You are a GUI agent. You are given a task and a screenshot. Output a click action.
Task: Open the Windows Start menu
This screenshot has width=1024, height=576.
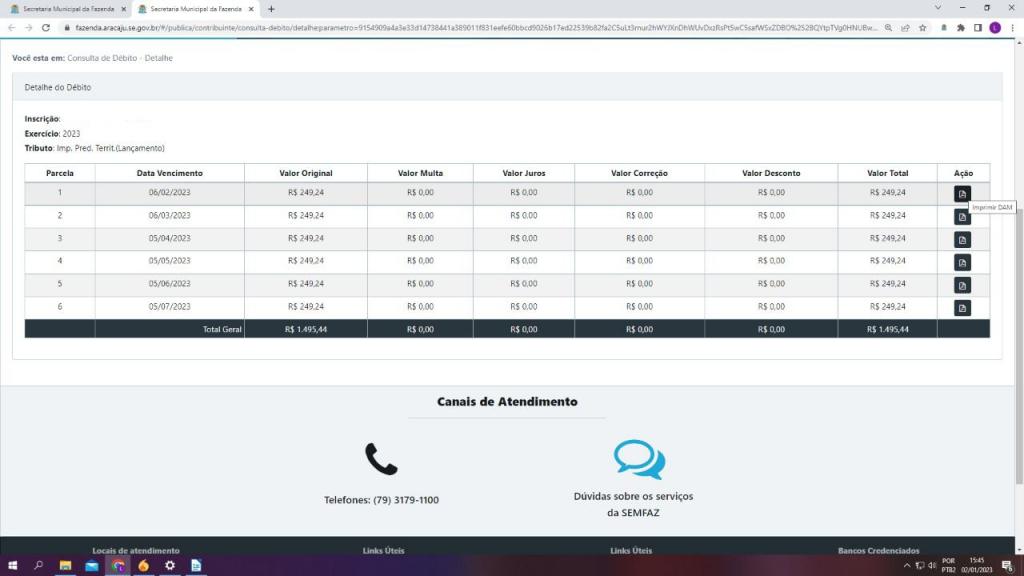pyautogui.click(x=12, y=565)
